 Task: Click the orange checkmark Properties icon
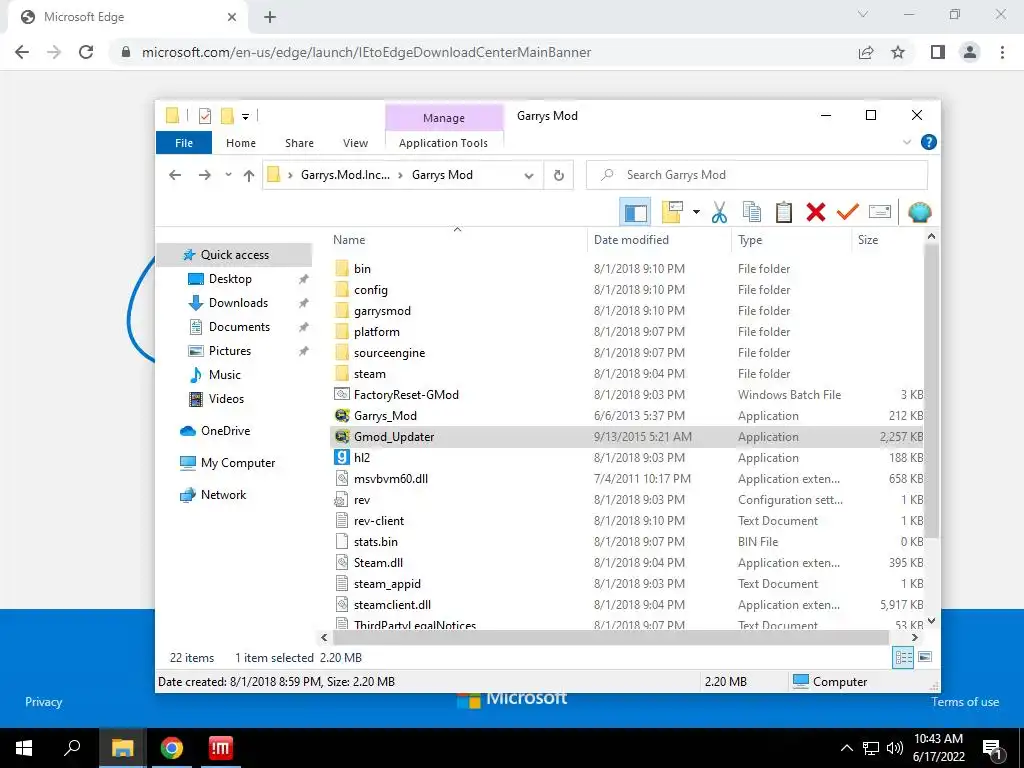point(848,212)
